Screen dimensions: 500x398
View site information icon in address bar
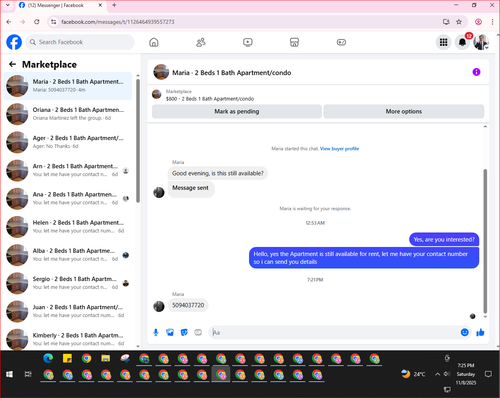[53, 22]
